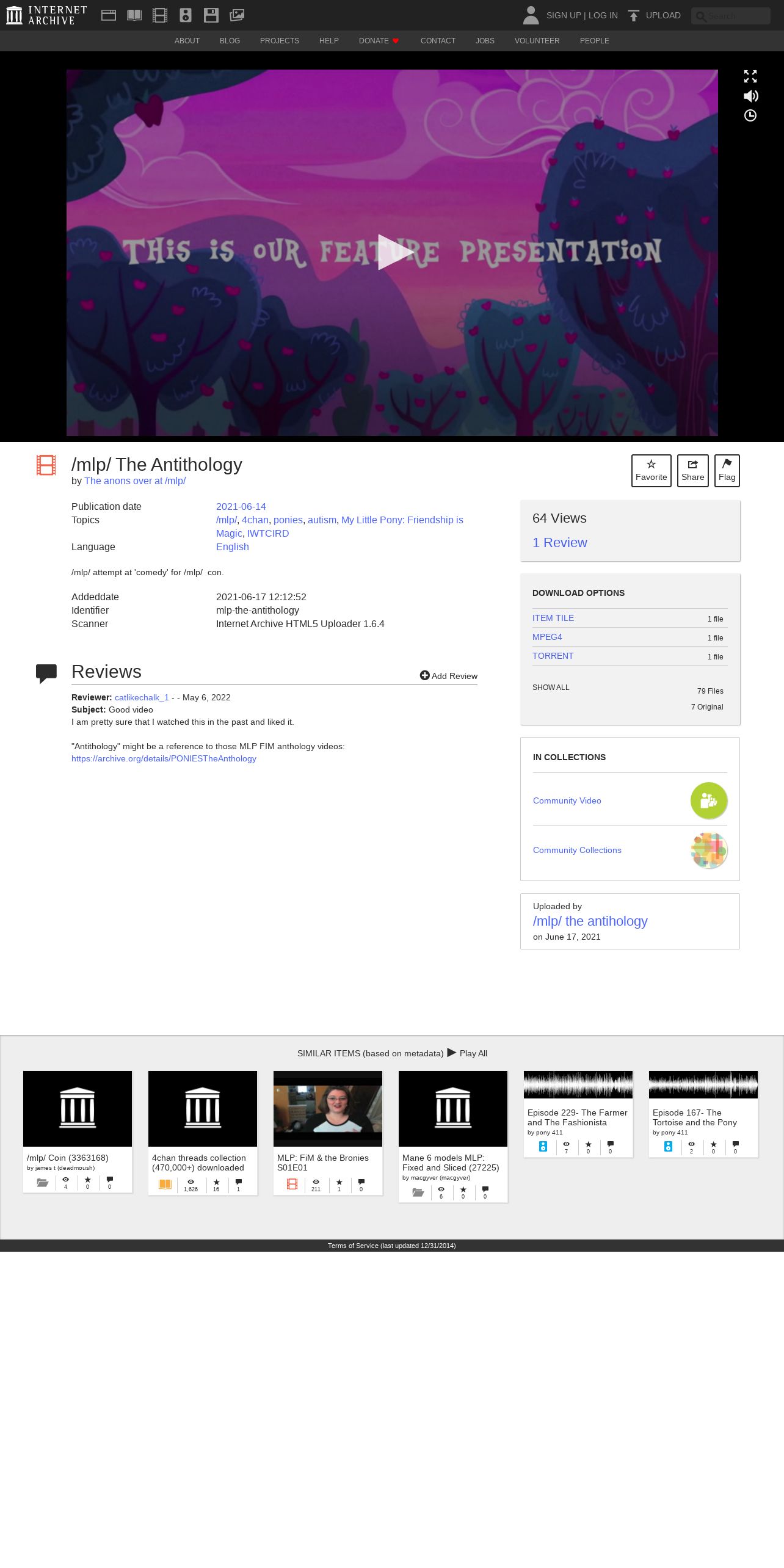Click publication date 2021-06-14 link
This screenshot has height=1568, width=784.
click(241, 507)
